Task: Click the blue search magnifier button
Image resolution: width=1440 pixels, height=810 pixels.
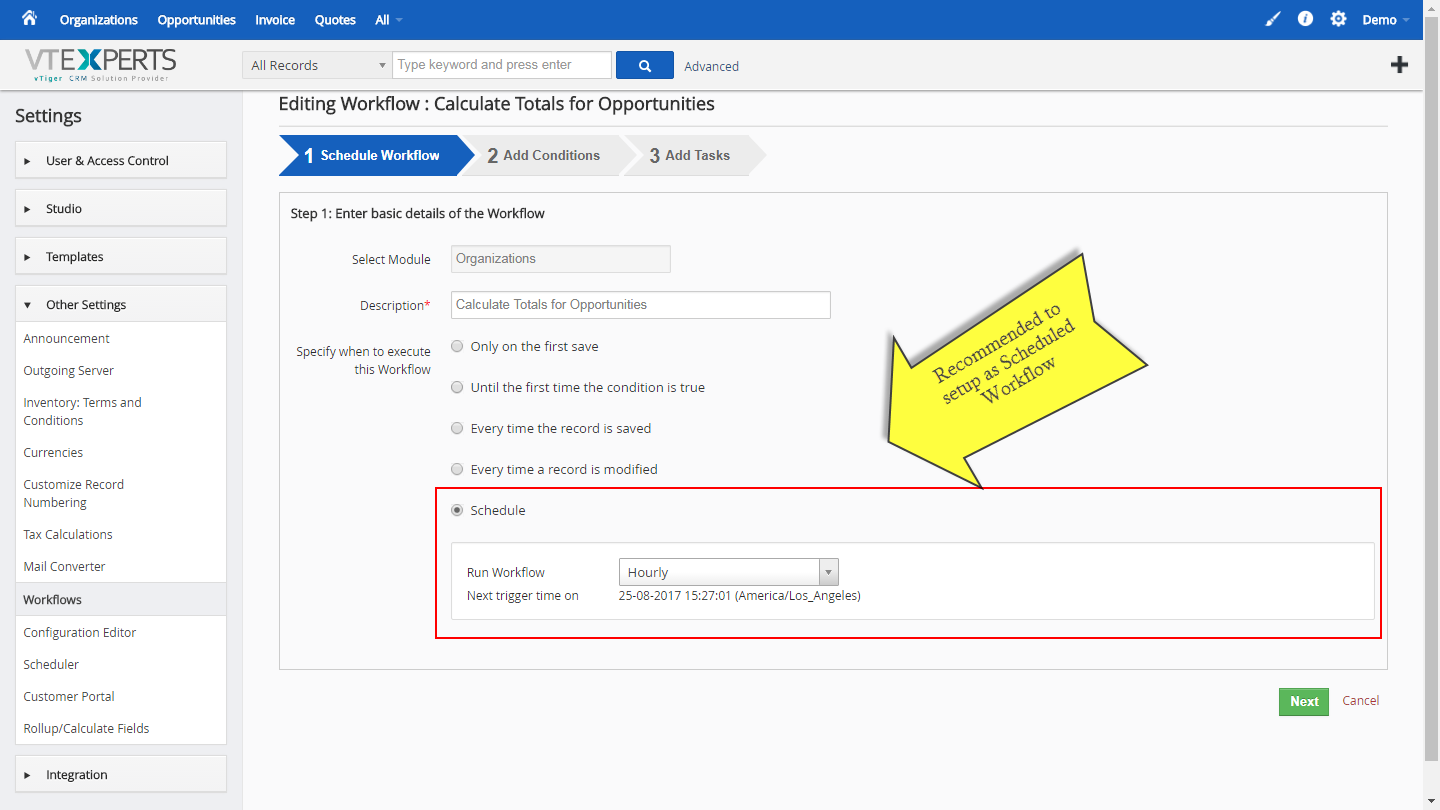Action: [x=645, y=65]
